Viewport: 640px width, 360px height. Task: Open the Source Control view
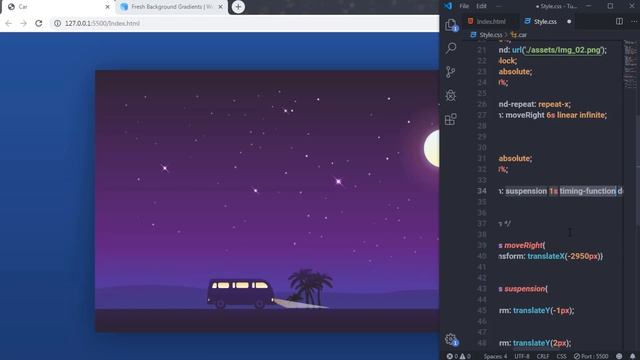[451, 72]
